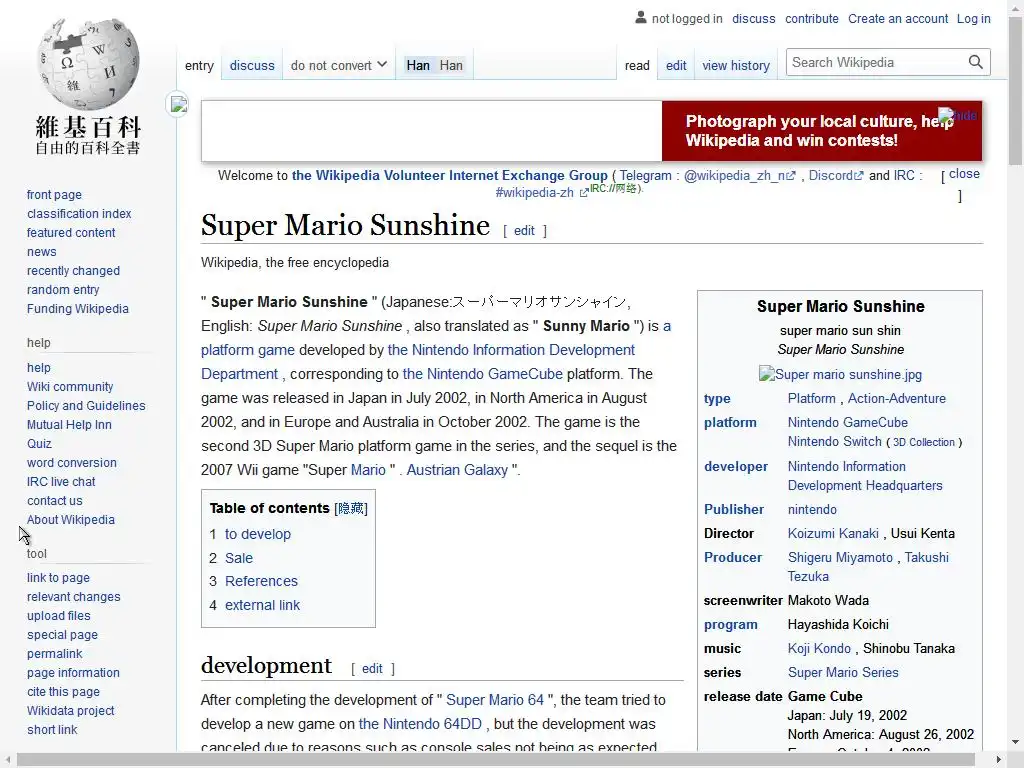Open the Nintendo GameCube link in intro
The image size is (1024, 768).
pos(483,374)
